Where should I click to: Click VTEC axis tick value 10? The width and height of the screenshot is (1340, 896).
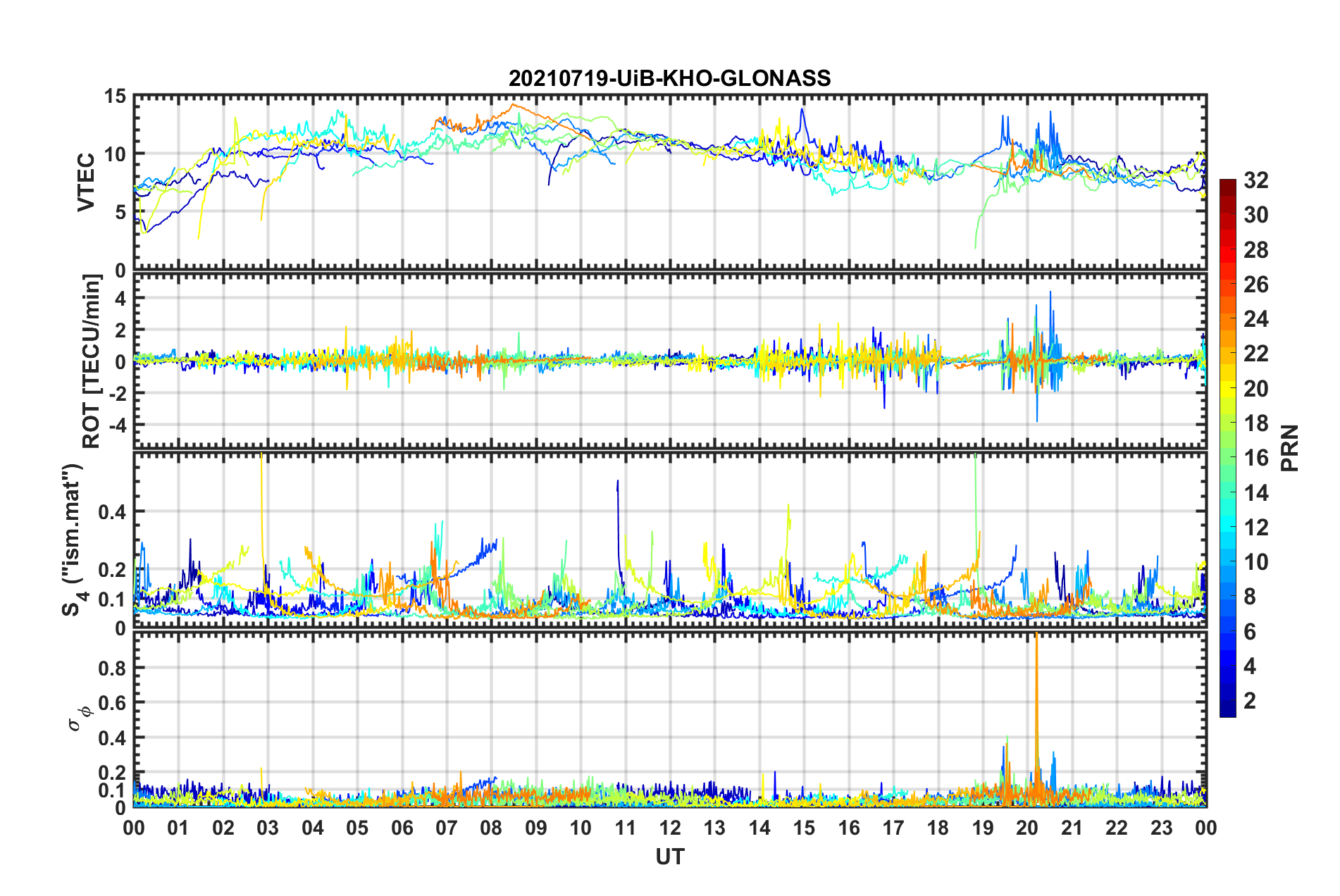(x=115, y=154)
